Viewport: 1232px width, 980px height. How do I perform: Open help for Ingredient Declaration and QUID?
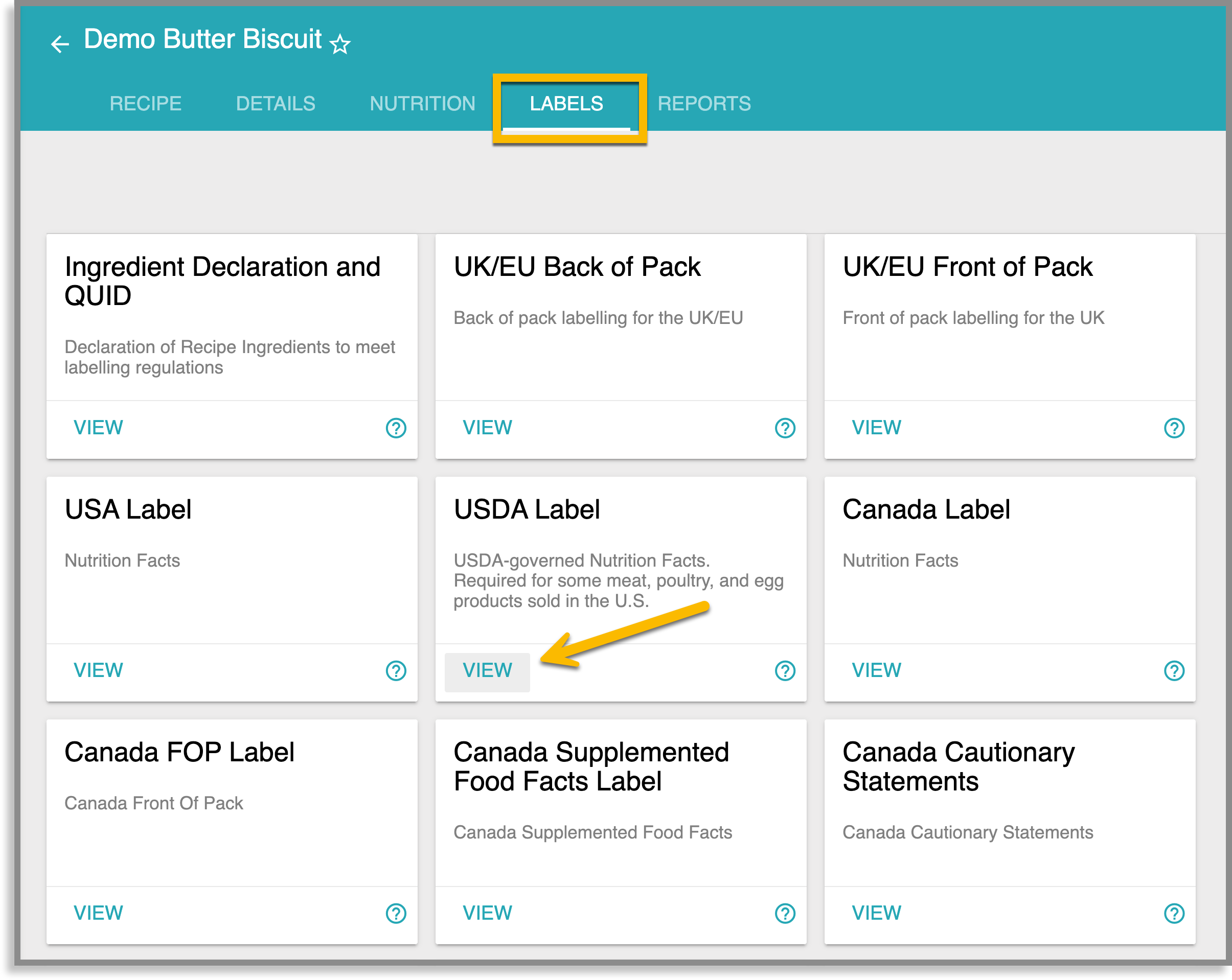396,428
